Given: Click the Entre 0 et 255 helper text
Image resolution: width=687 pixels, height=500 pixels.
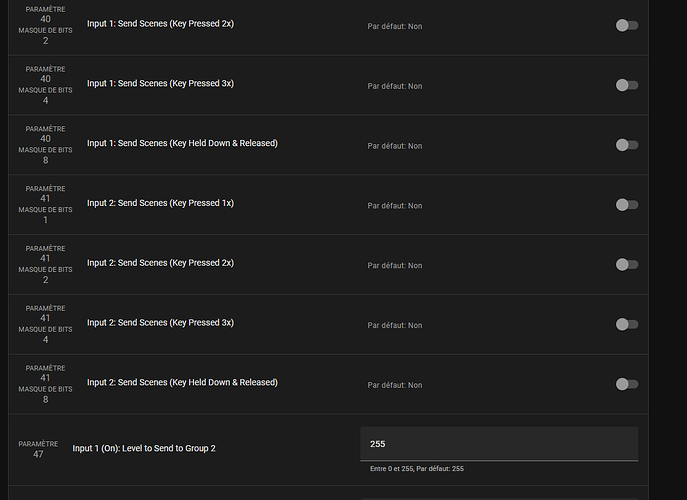Looking at the screenshot, I should 417,468.
